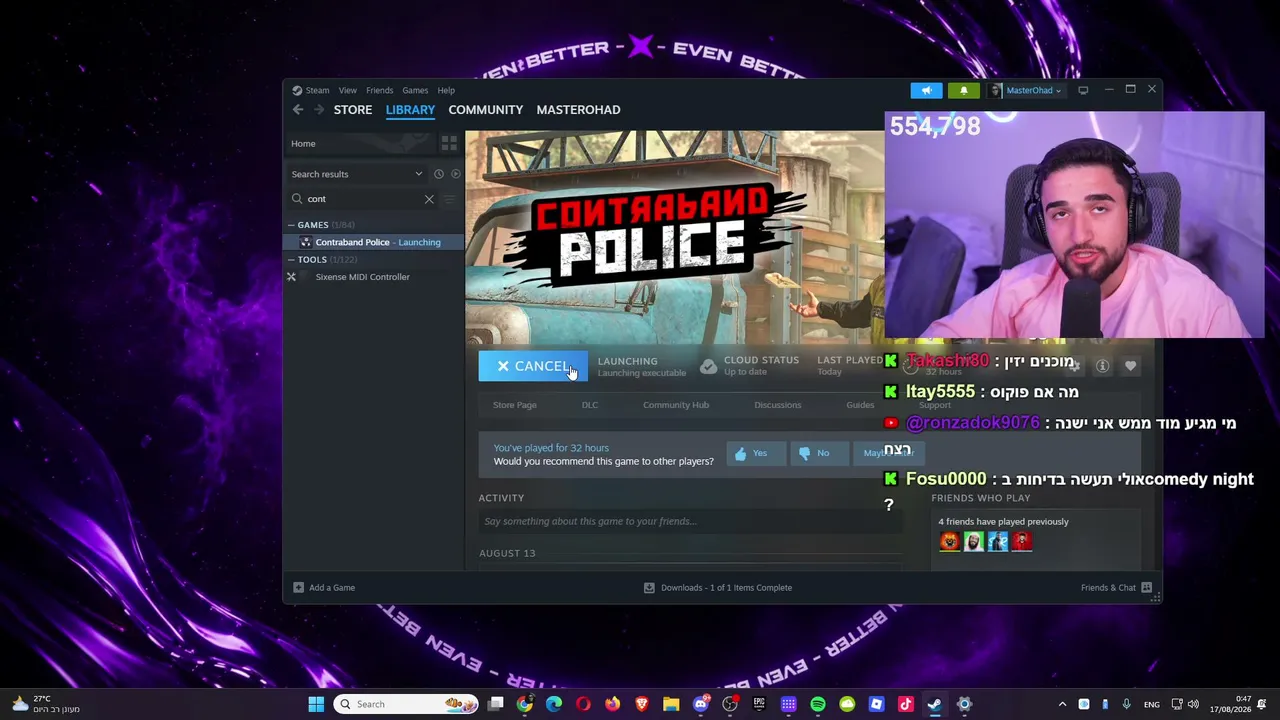The width and height of the screenshot is (1280, 720).
Task: Open Friends & Chat
Action: tap(1116, 588)
